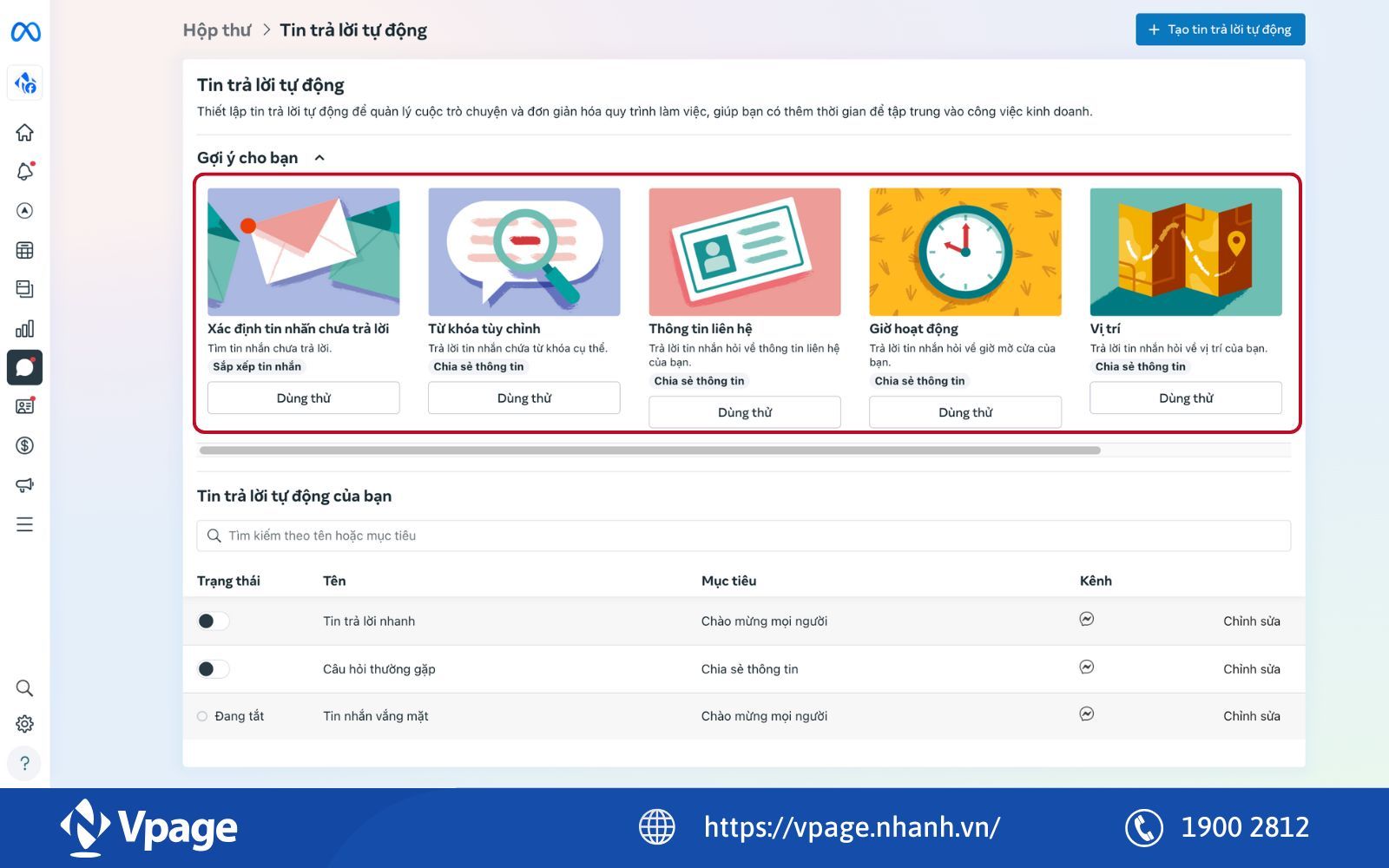Click the magnifier keyword thumbnail

pyautogui.click(x=524, y=252)
